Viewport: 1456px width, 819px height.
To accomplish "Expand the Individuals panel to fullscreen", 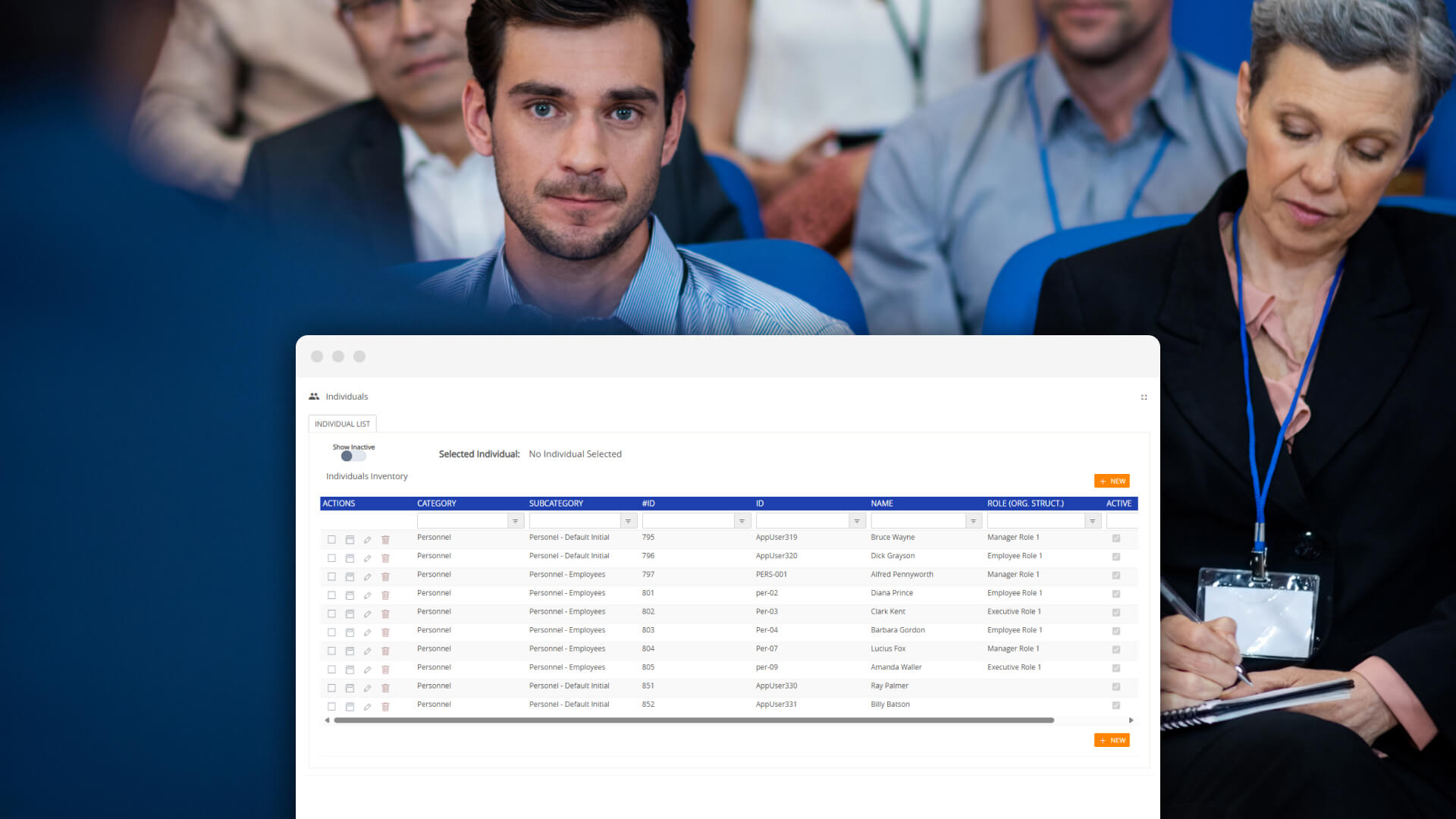I will 1144,397.
